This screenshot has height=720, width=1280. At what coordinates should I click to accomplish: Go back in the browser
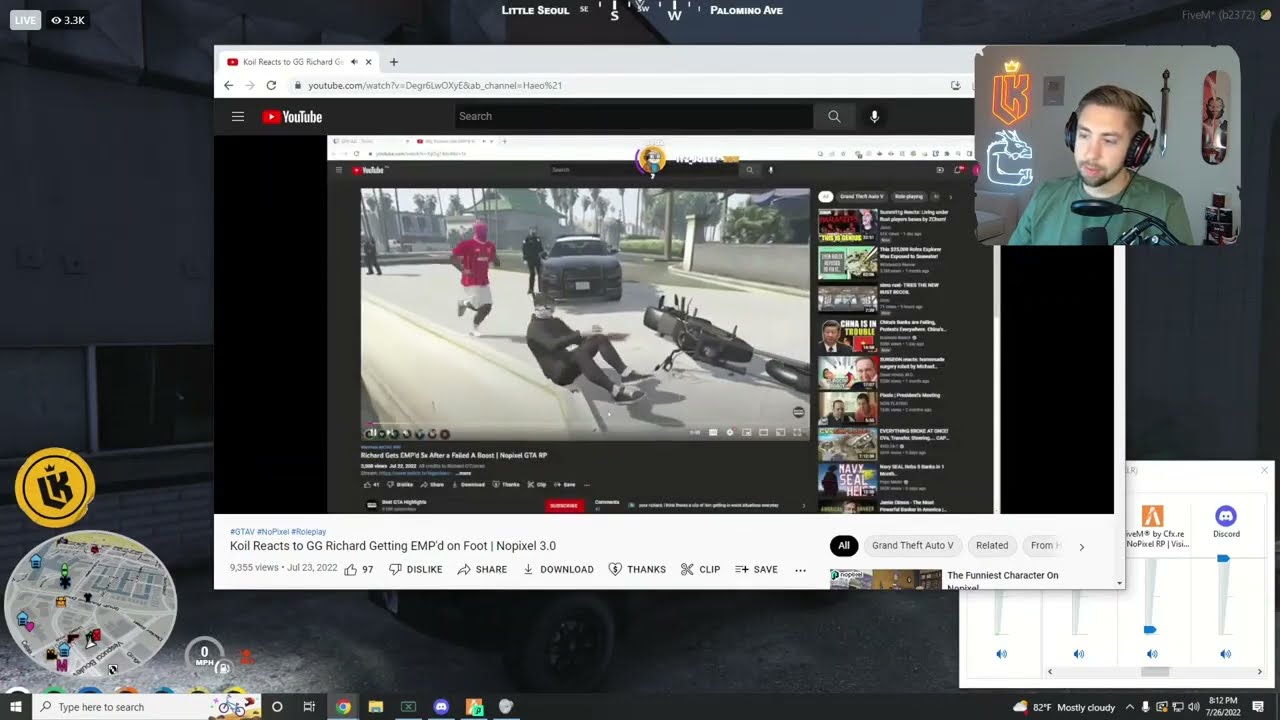coord(228,86)
